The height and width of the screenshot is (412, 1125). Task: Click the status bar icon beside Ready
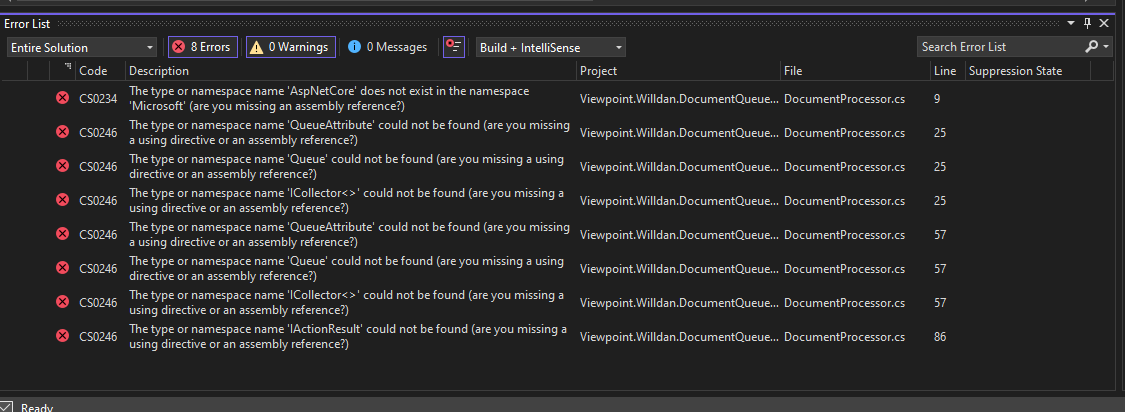tap(8, 406)
